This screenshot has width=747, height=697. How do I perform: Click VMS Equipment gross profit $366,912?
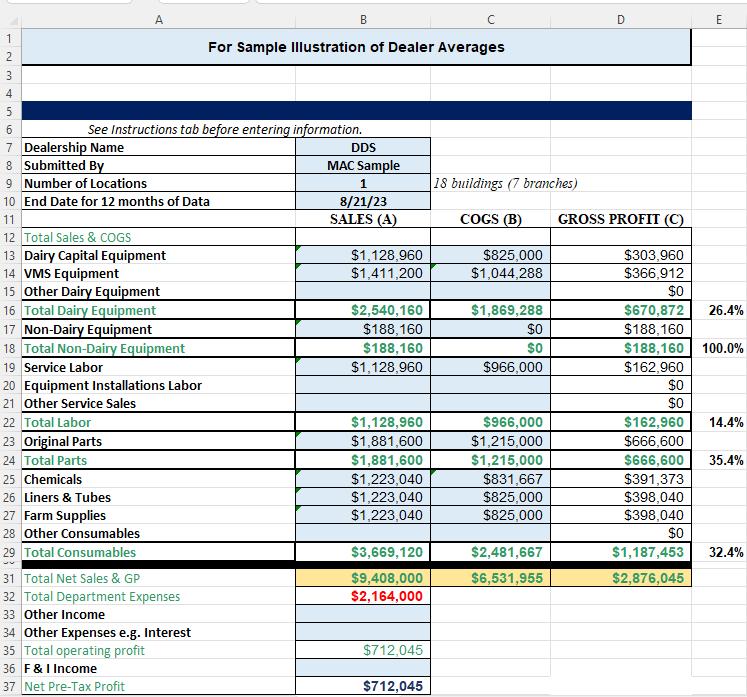pyautogui.click(x=621, y=273)
